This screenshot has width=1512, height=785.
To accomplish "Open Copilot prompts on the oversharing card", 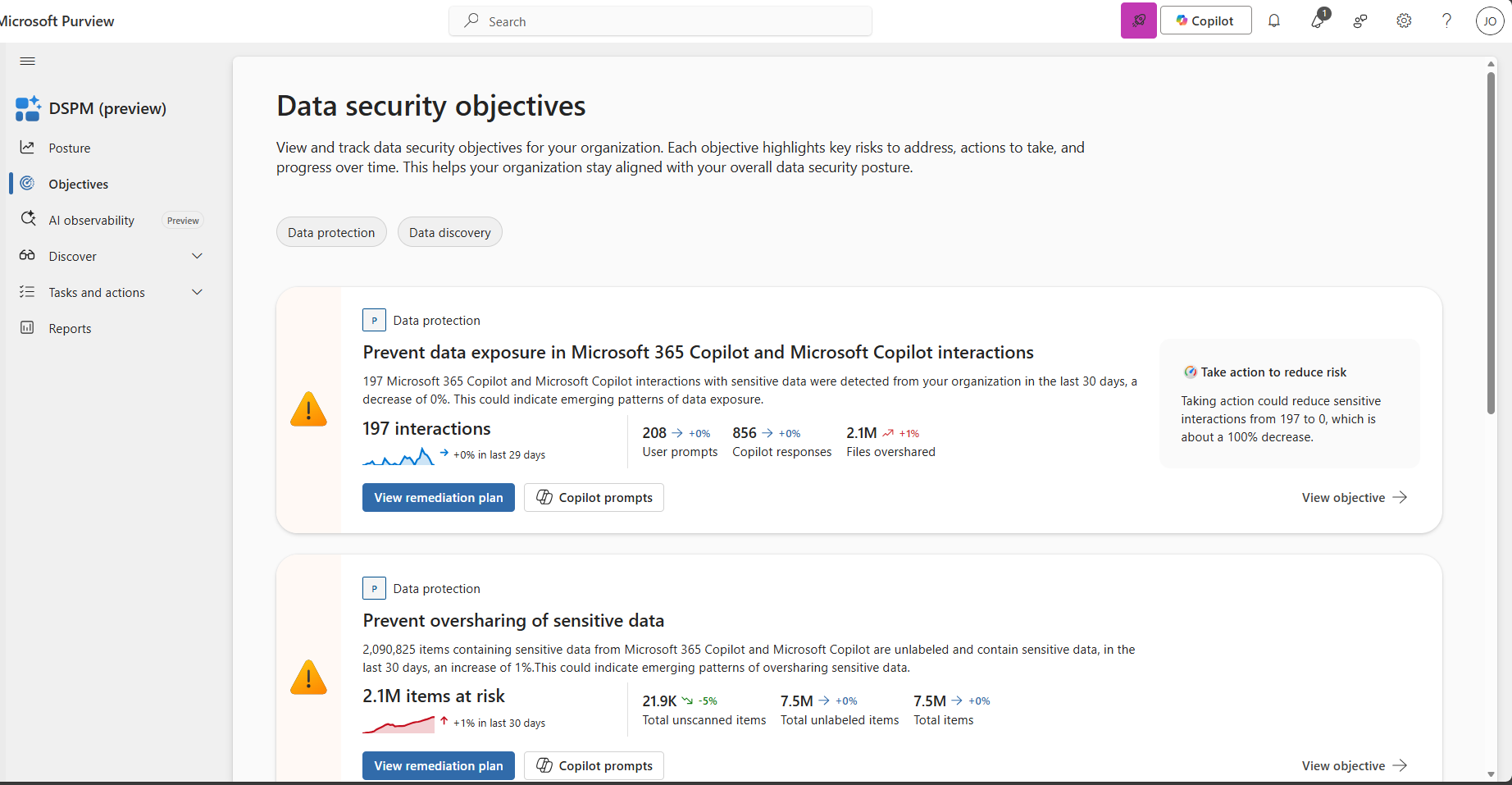I will [594, 766].
